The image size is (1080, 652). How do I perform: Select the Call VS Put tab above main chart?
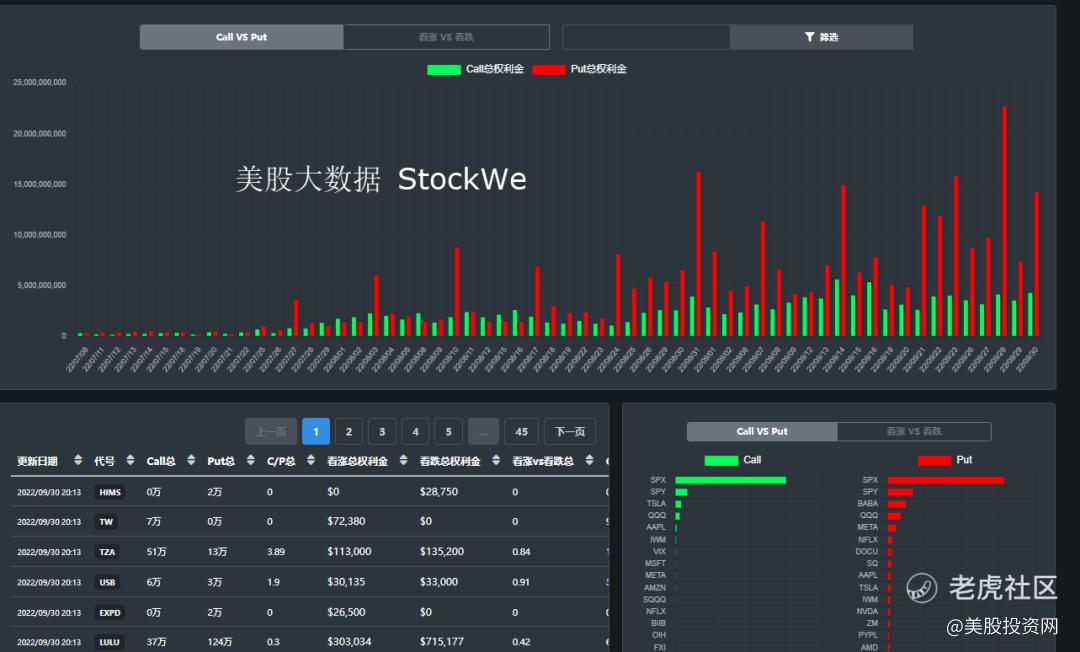[241, 37]
